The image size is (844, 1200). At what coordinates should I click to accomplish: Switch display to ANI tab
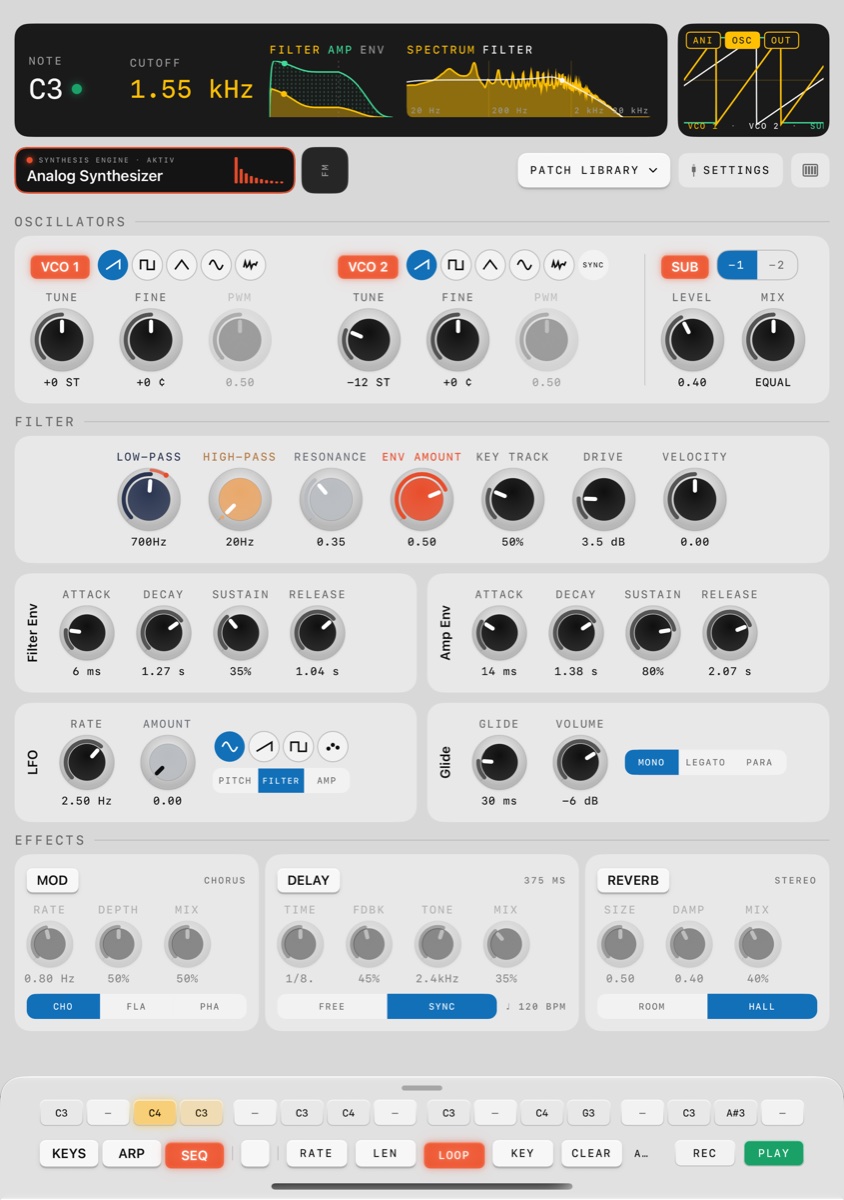[x=703, y=41]
